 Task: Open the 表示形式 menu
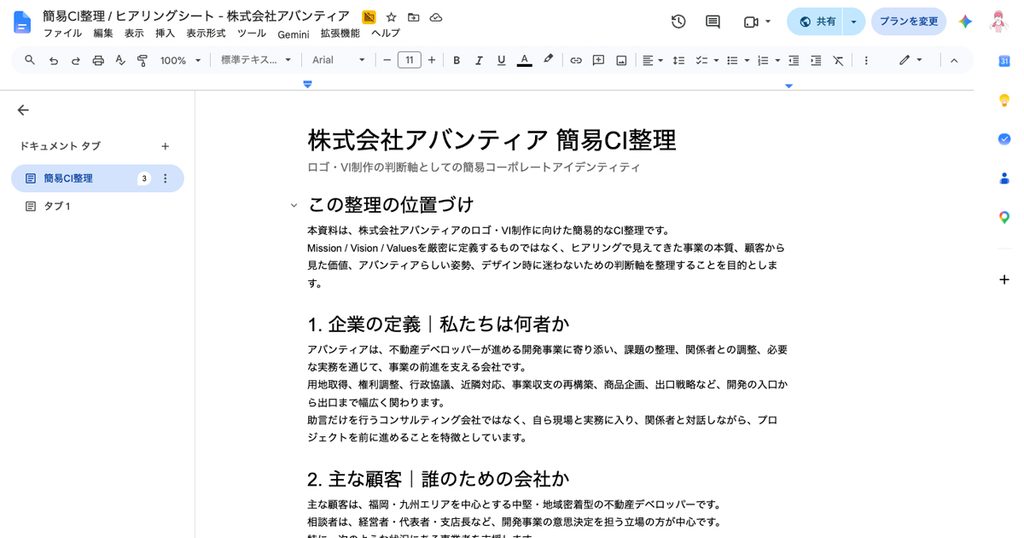(x=206, y=33)
